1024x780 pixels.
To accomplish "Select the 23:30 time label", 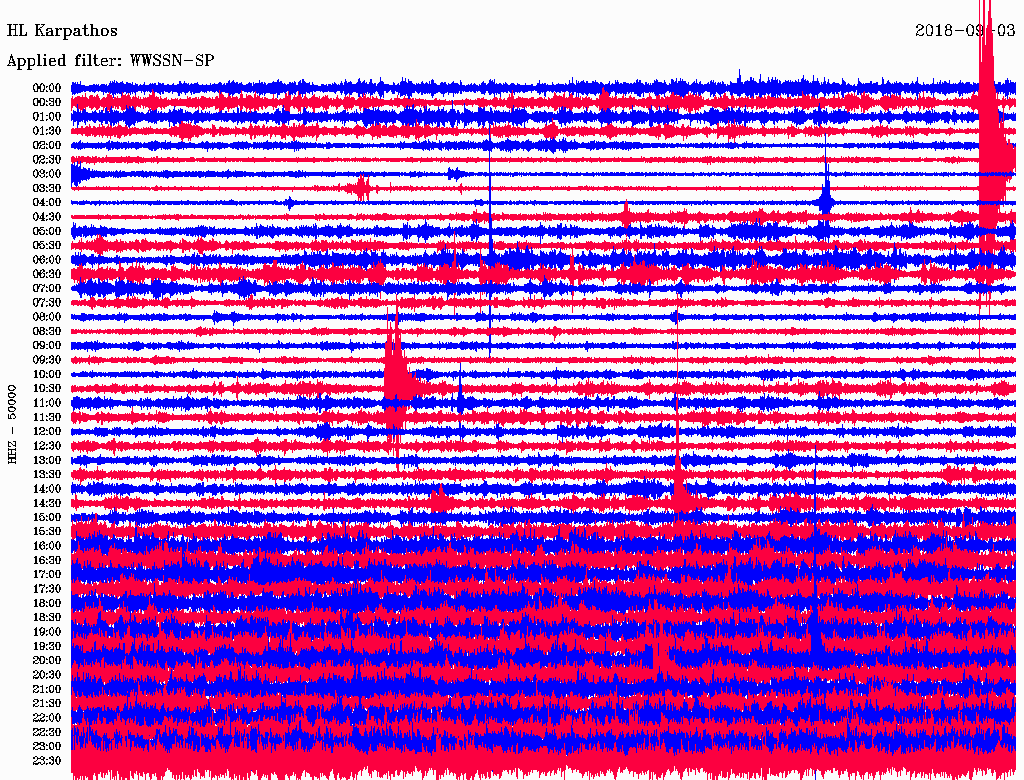I will [46, 761].
